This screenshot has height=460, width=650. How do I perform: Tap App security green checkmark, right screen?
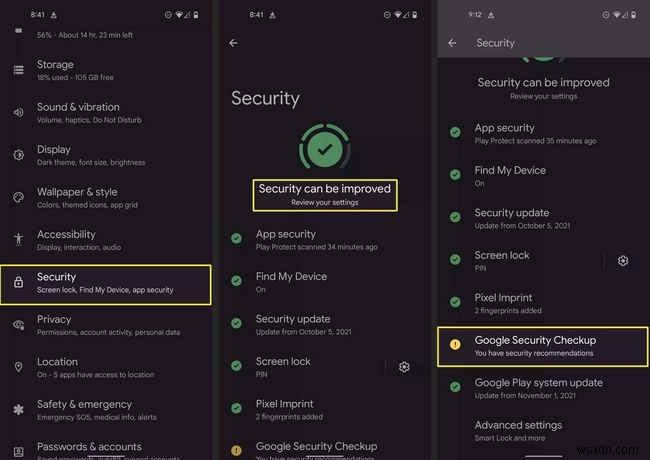point(455,132)
